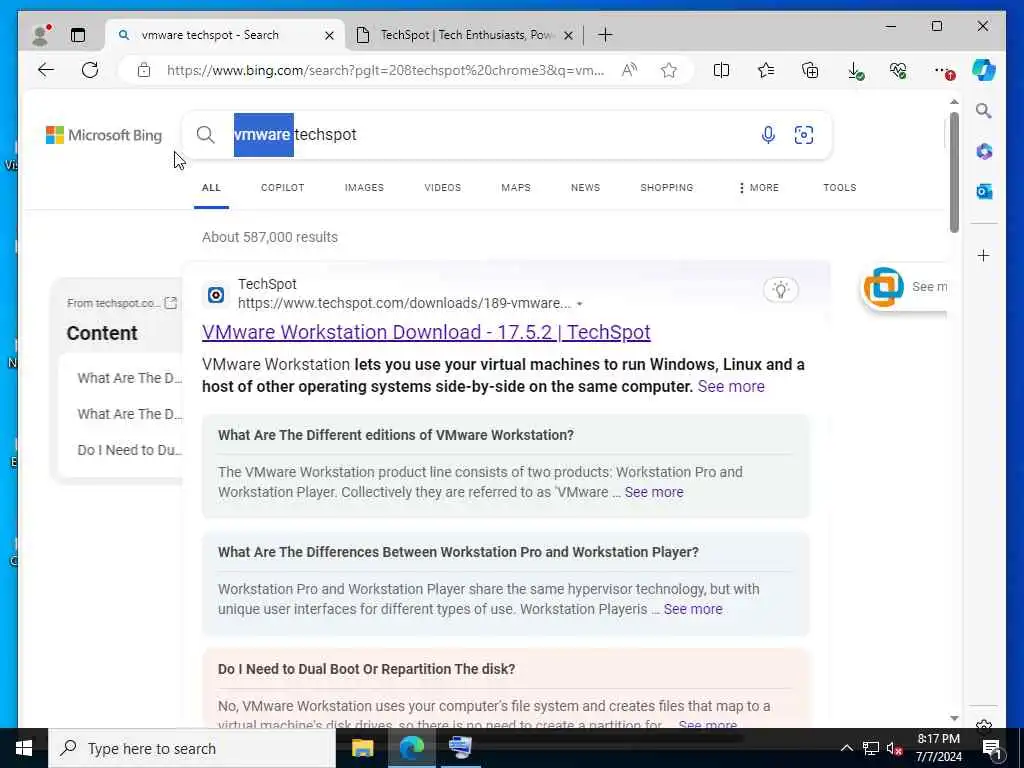
Task: Click the lightbulb insights icon
Action: 780,289
